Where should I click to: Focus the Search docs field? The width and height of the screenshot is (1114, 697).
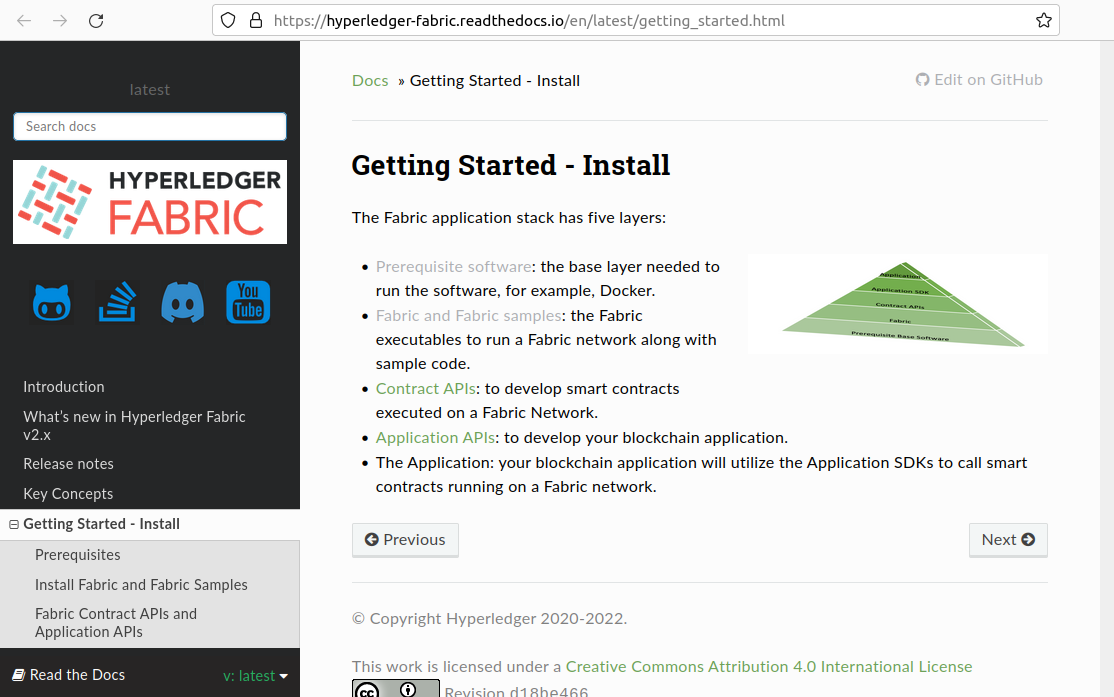point(150,126)
